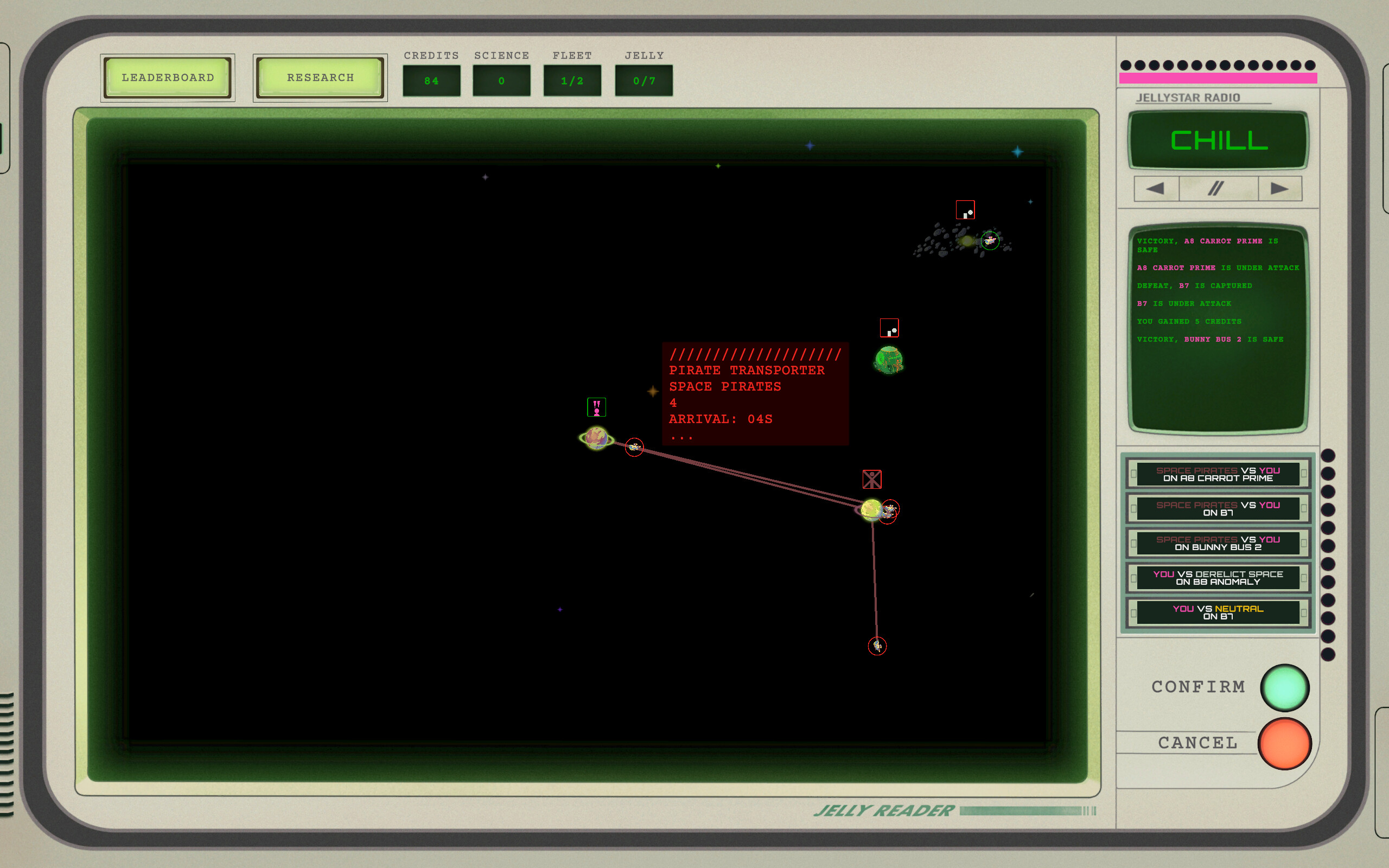Open battle You vs Neutral on B7
This screenshot has width=1389, height=868.
(1218, 612)
